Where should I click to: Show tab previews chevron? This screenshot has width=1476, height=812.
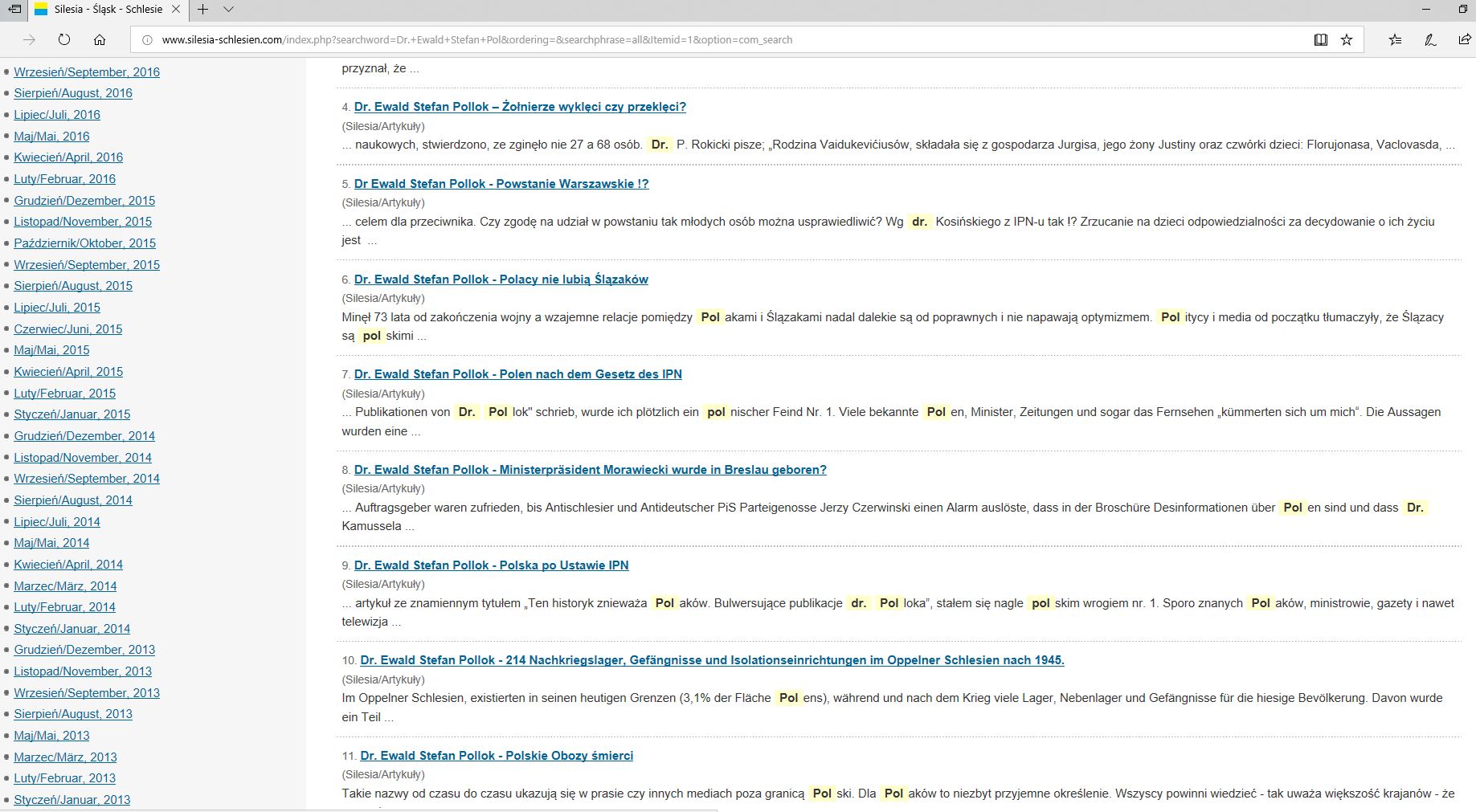[229, 10]
